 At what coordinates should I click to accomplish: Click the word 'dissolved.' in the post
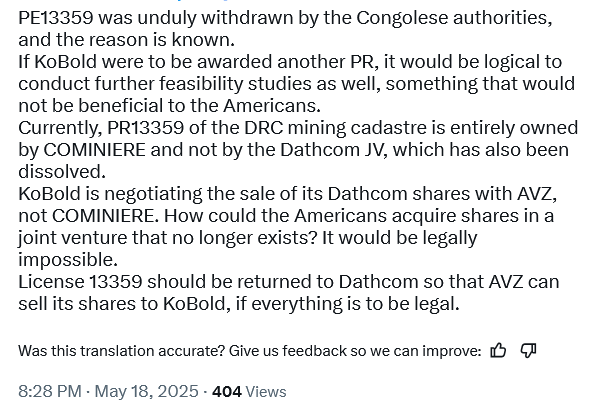62,172
